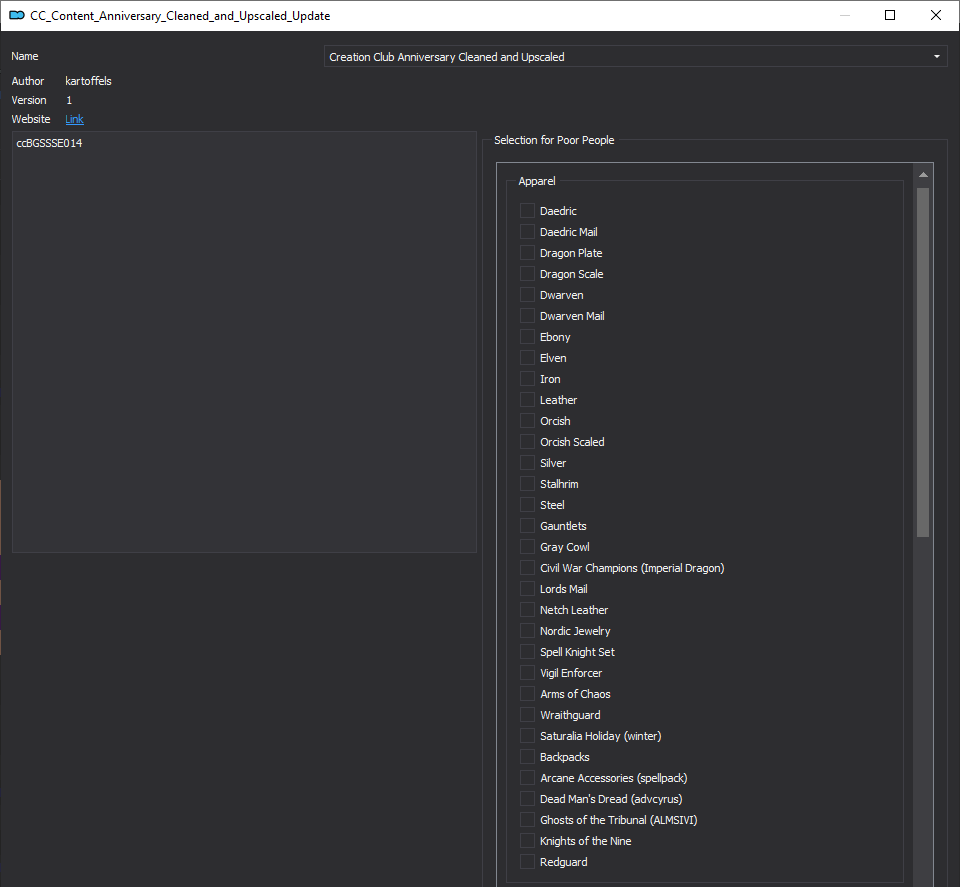Select Dead Man's Dread (advcyrus) checkbox
The image size is (960, 887).
click(527, 799)
